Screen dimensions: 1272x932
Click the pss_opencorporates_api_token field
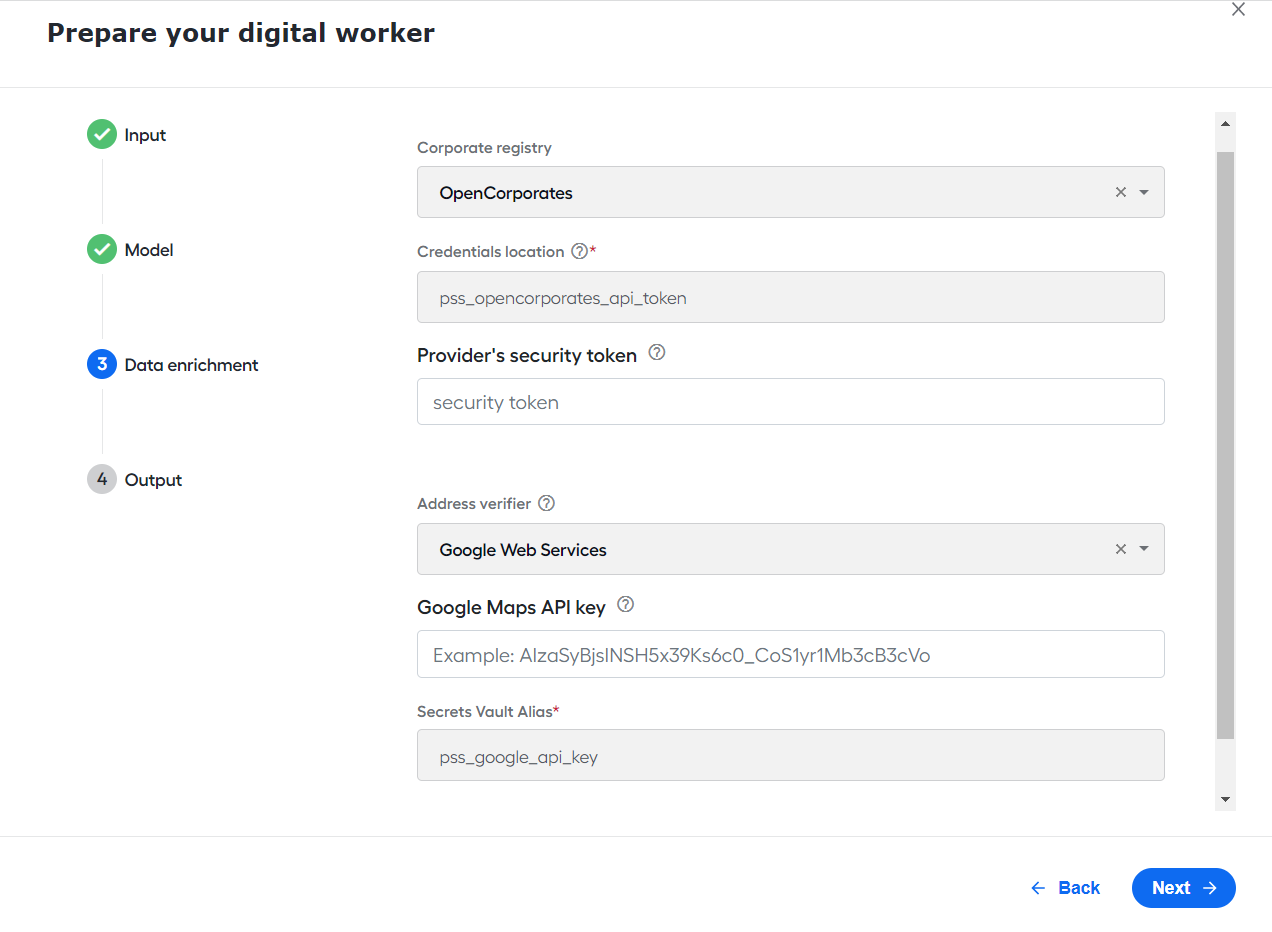[790, 297]
